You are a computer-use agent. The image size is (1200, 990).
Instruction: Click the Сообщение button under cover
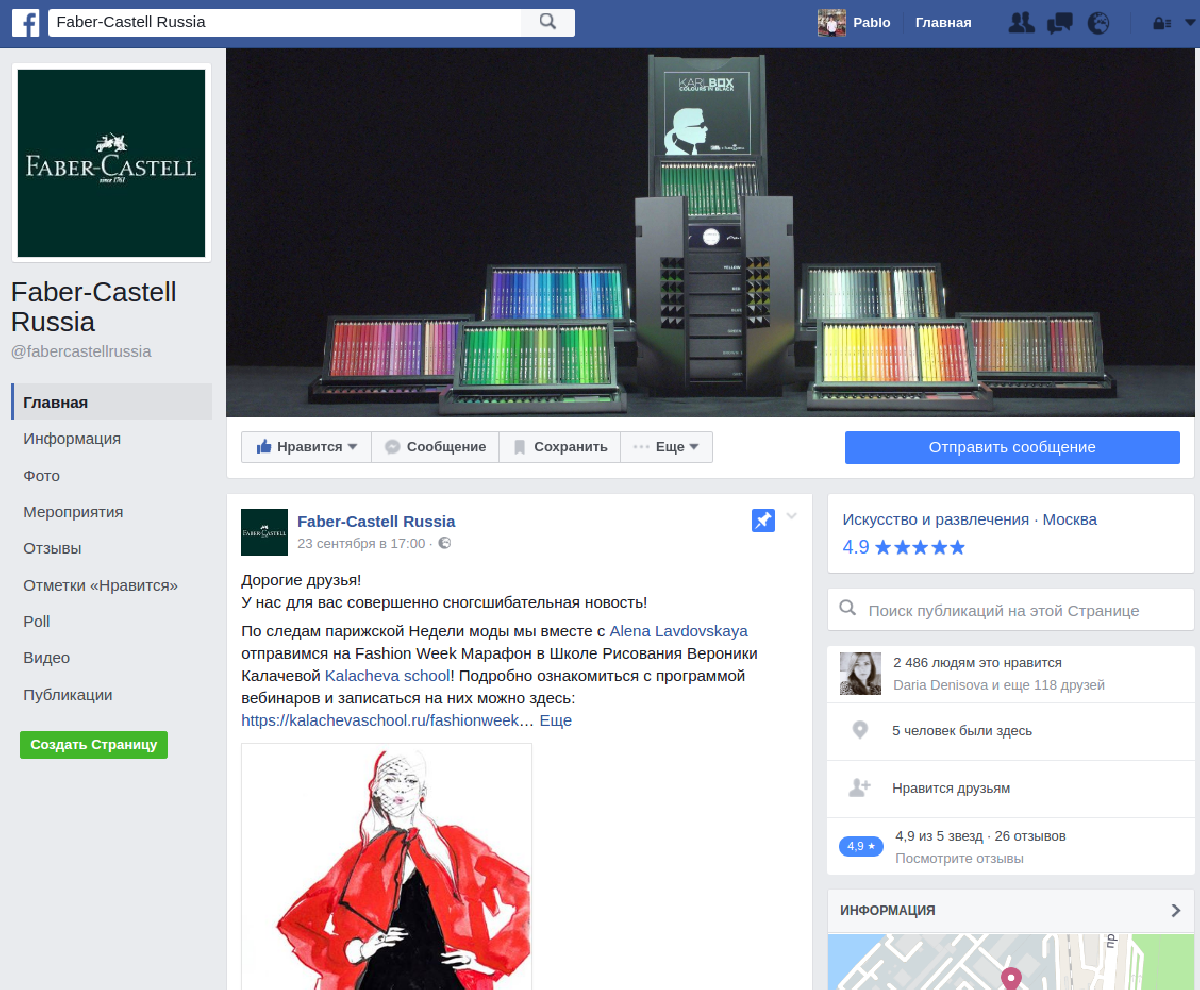tap(435, 447)
